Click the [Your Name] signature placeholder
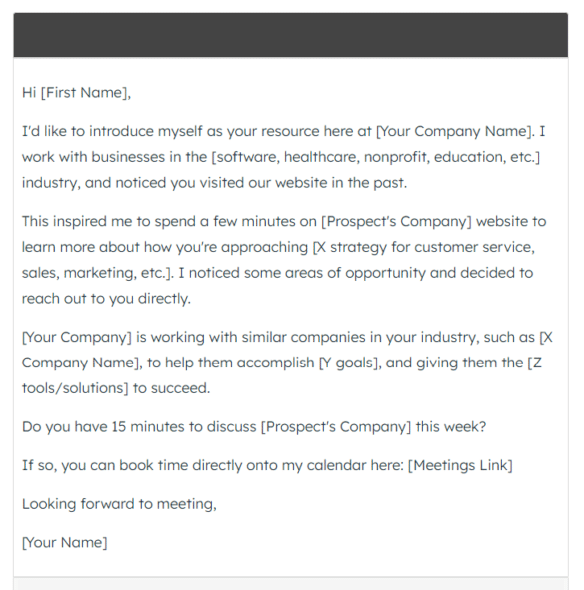Viewport: 584px width, 590px height. click(x=64, y=543)
